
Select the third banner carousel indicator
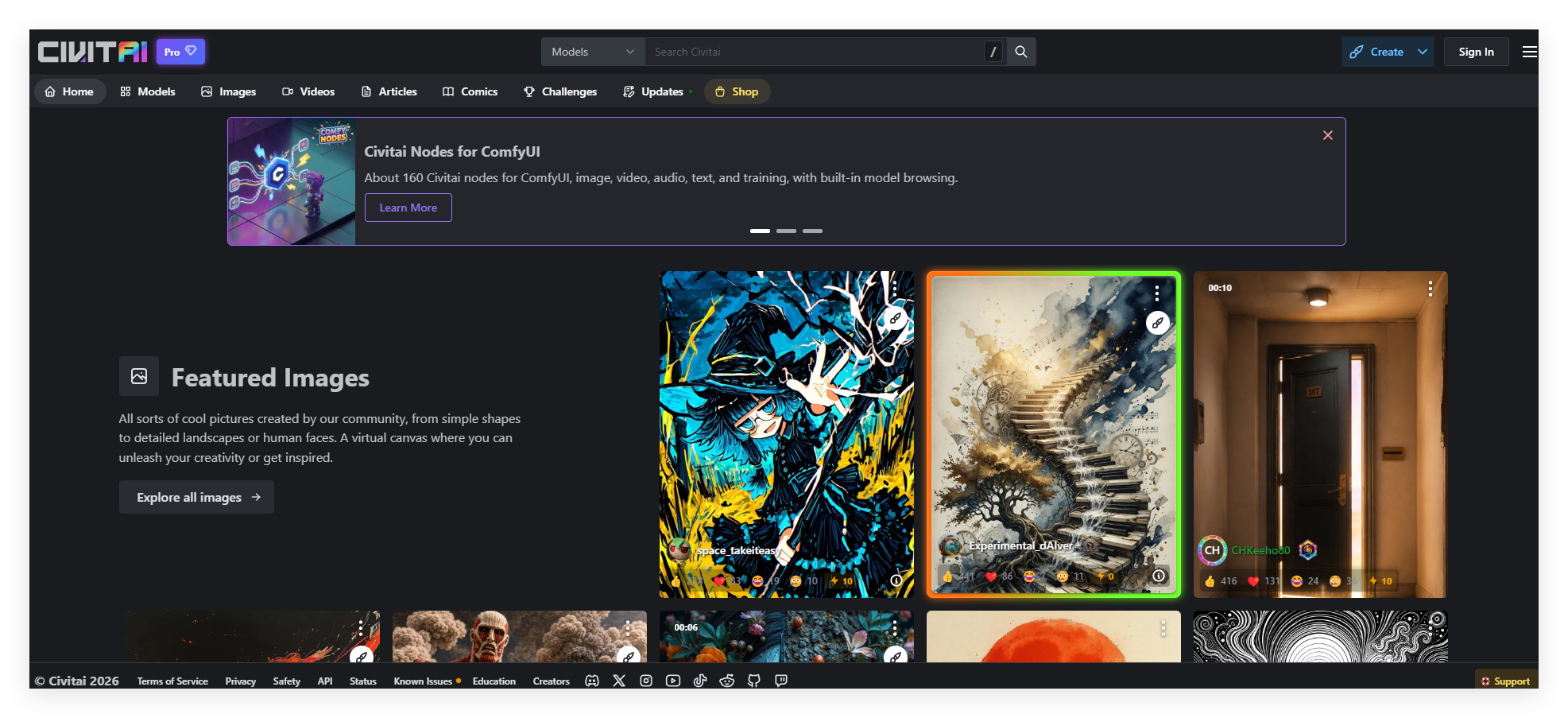point(812,231)
